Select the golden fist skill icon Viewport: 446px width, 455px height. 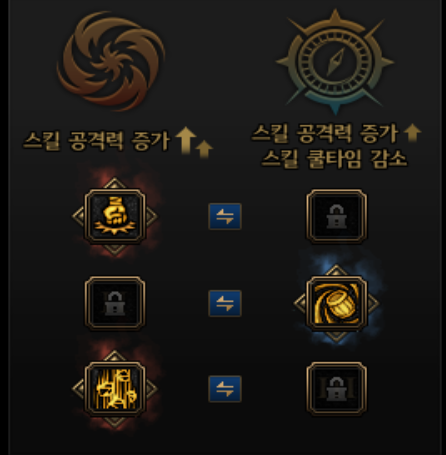click(x=115, y=217)
